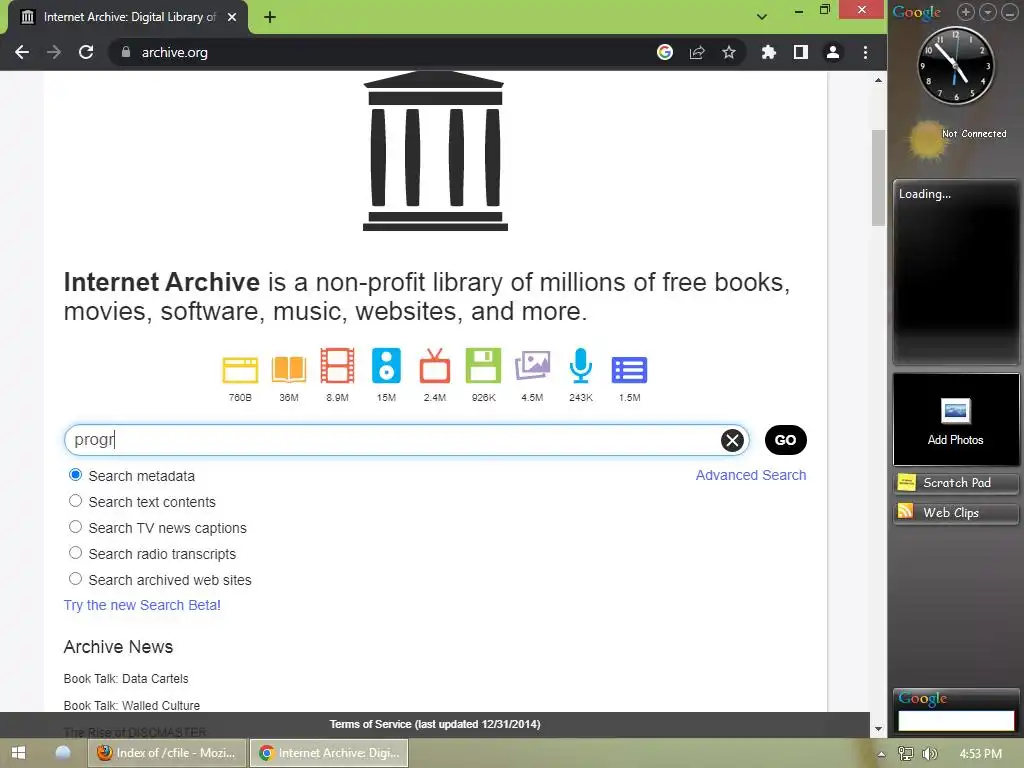The height and width of the screenshot is (768, 1024).
Task: Select Search metadata radio button
Action: tap(75, 475)
